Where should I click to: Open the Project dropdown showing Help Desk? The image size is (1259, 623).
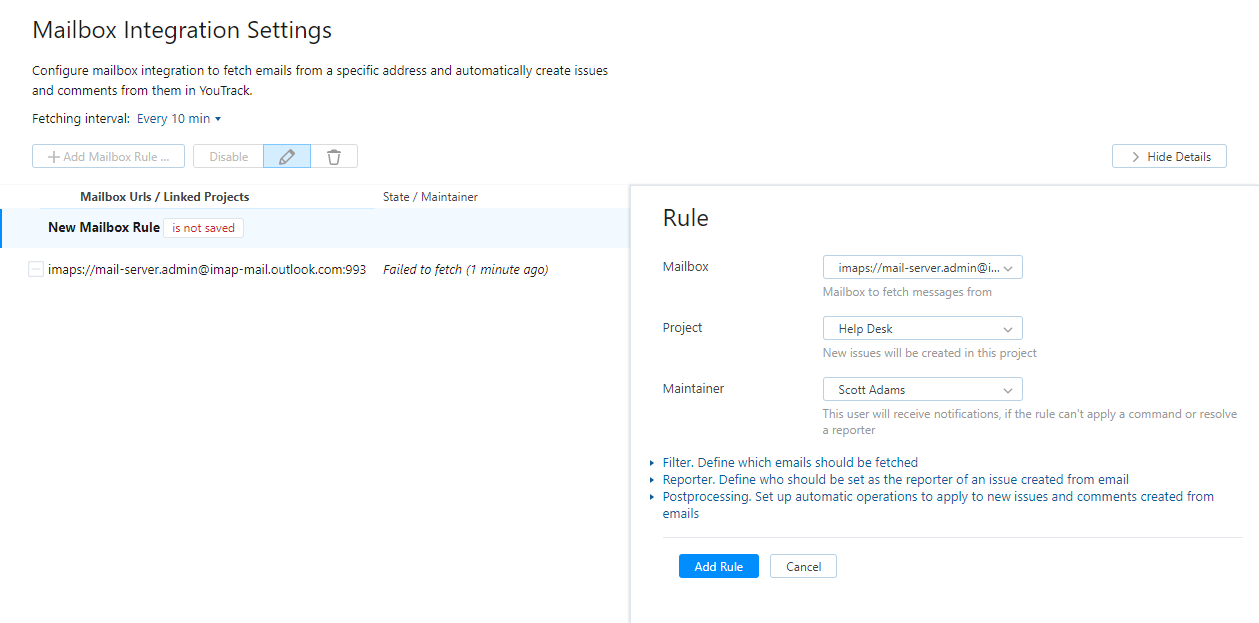click(x=921, y=328)
